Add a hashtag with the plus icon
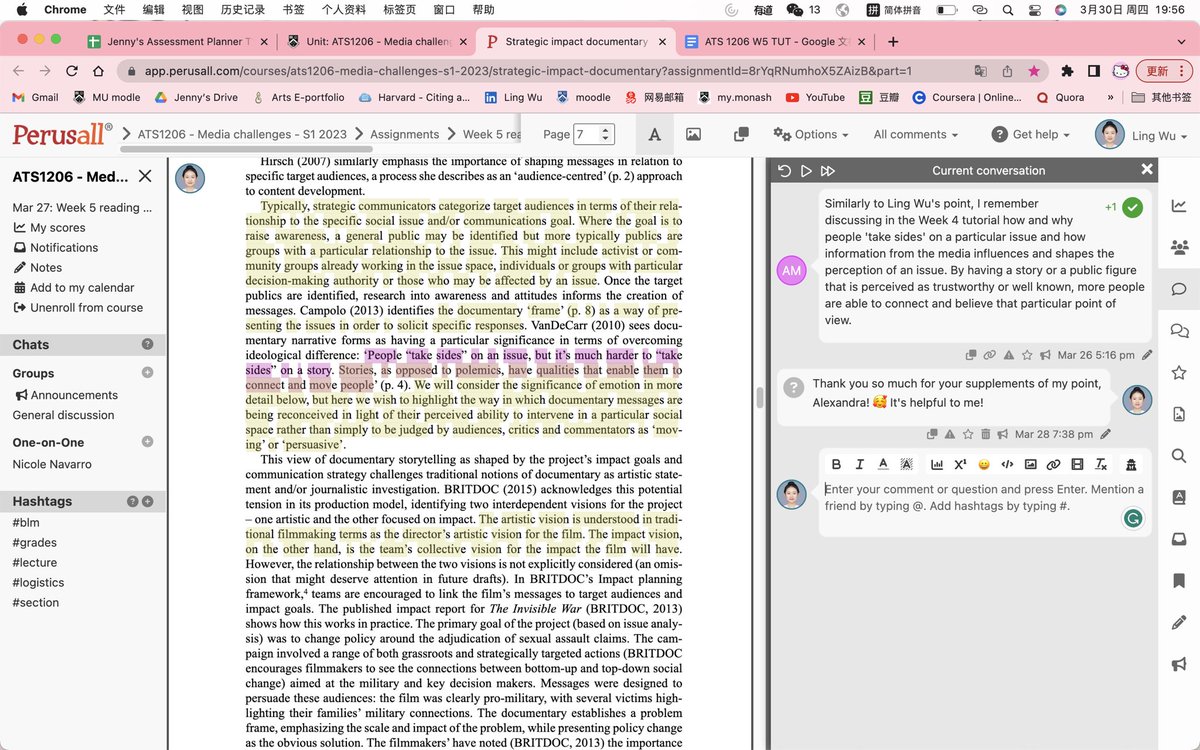This screenshot has height=750, width=1200. click(x=147, y=501)
